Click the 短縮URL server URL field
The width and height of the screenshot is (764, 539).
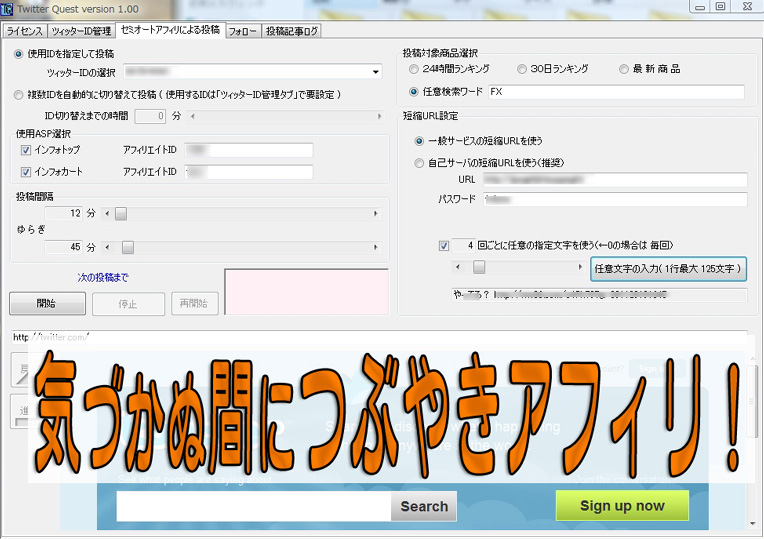tap(615, 180)
